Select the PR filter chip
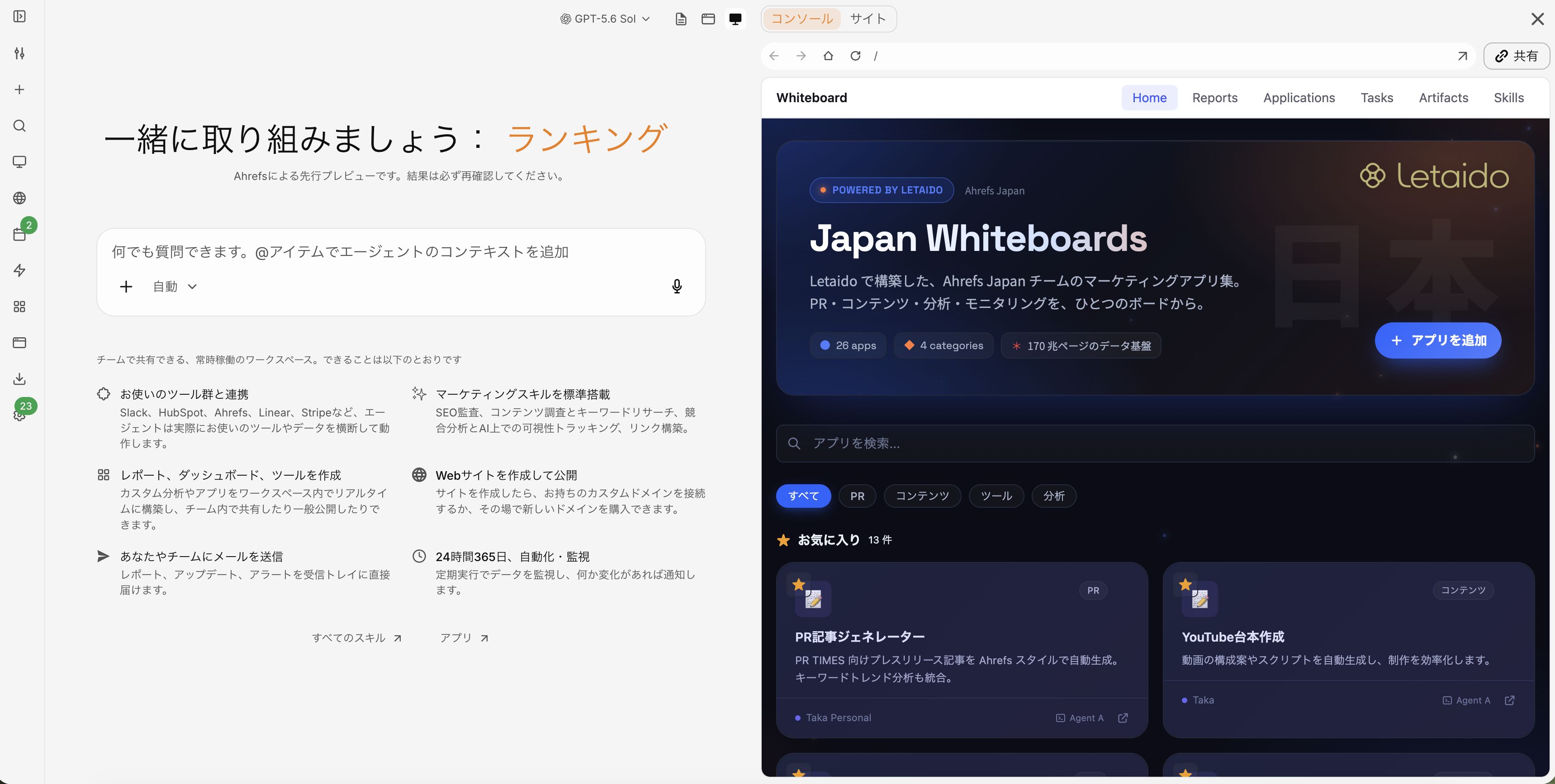This screenshot has width=1555, height=784. tap(857, 496)
